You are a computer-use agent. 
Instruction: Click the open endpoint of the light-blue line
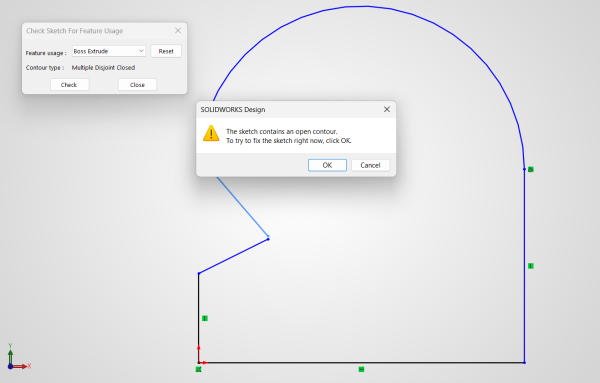(x=268, y=236)
